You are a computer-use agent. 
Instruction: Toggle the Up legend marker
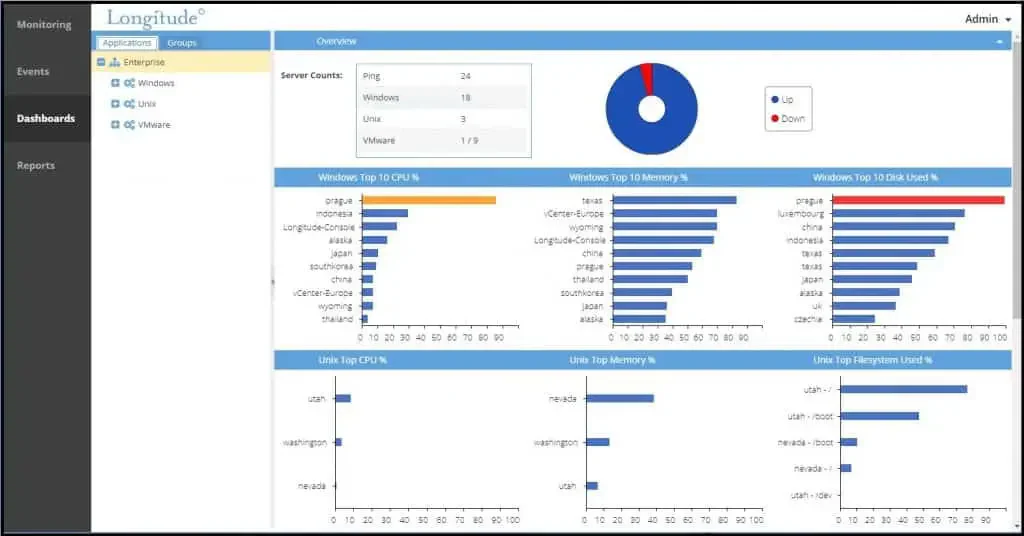click(775, 99)
